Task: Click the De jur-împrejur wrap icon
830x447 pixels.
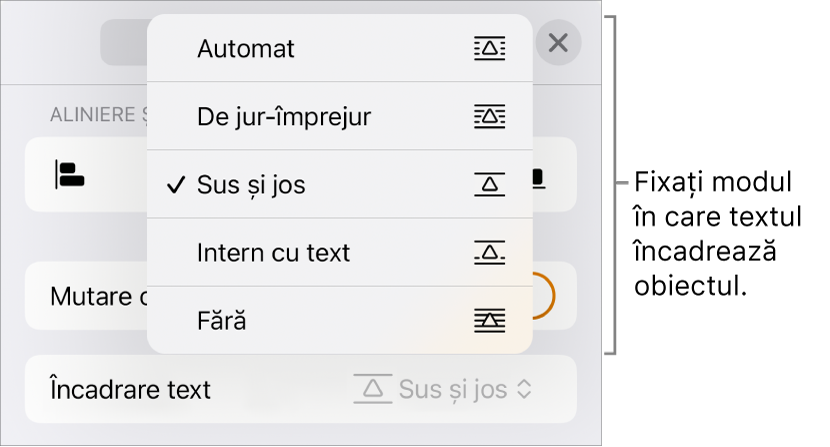Action: [x=489, y=116]
